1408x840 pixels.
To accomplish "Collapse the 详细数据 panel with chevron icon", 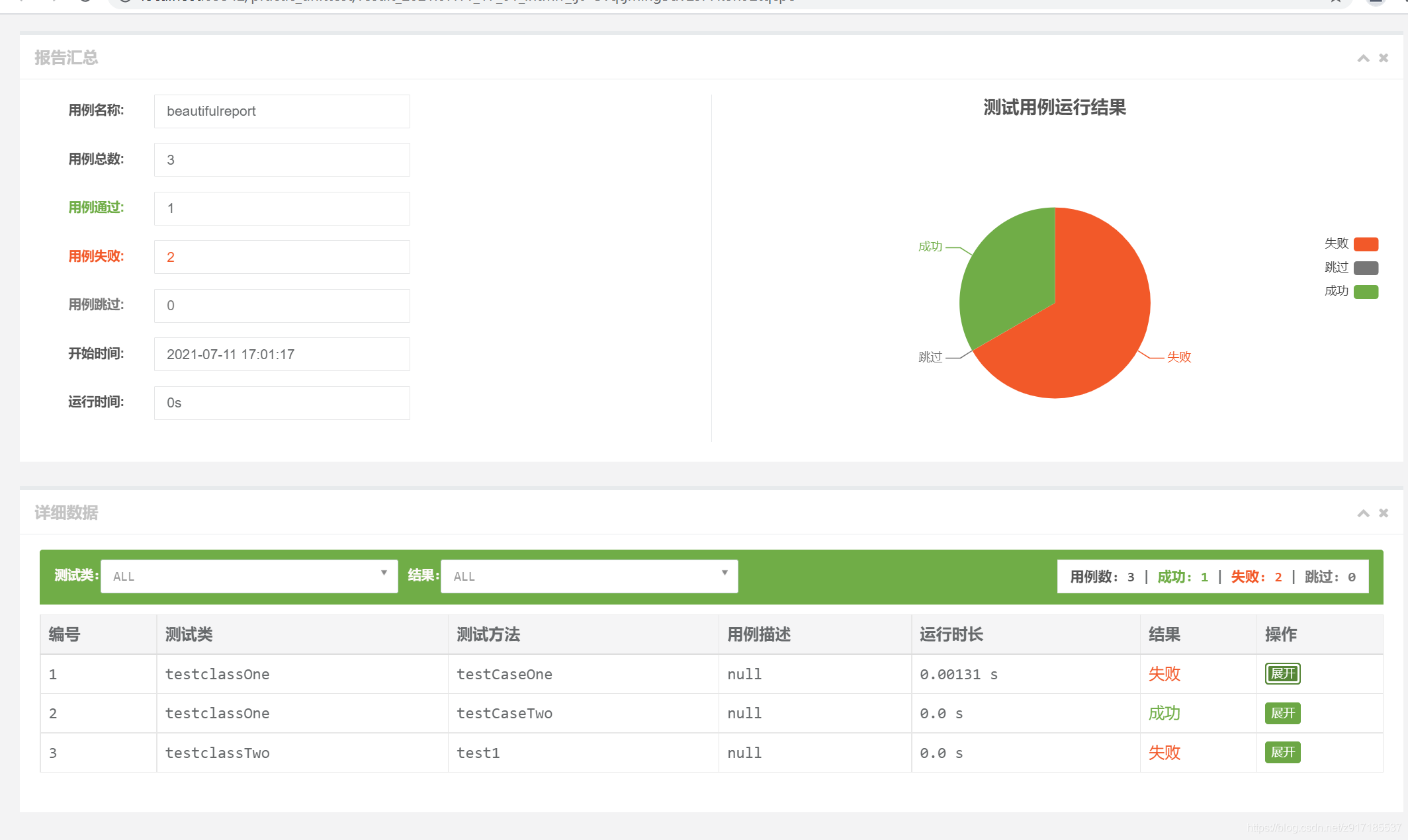I will coord(1363,513).
